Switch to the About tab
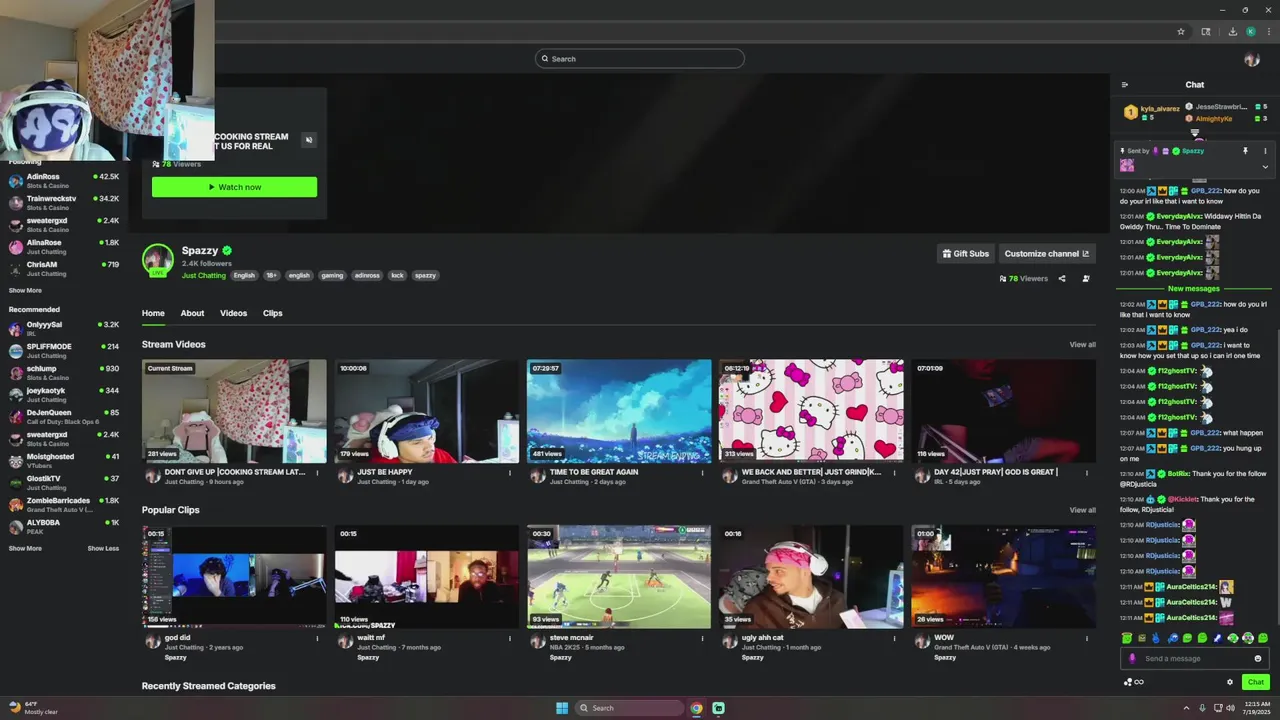 click(x=192, y=313)
